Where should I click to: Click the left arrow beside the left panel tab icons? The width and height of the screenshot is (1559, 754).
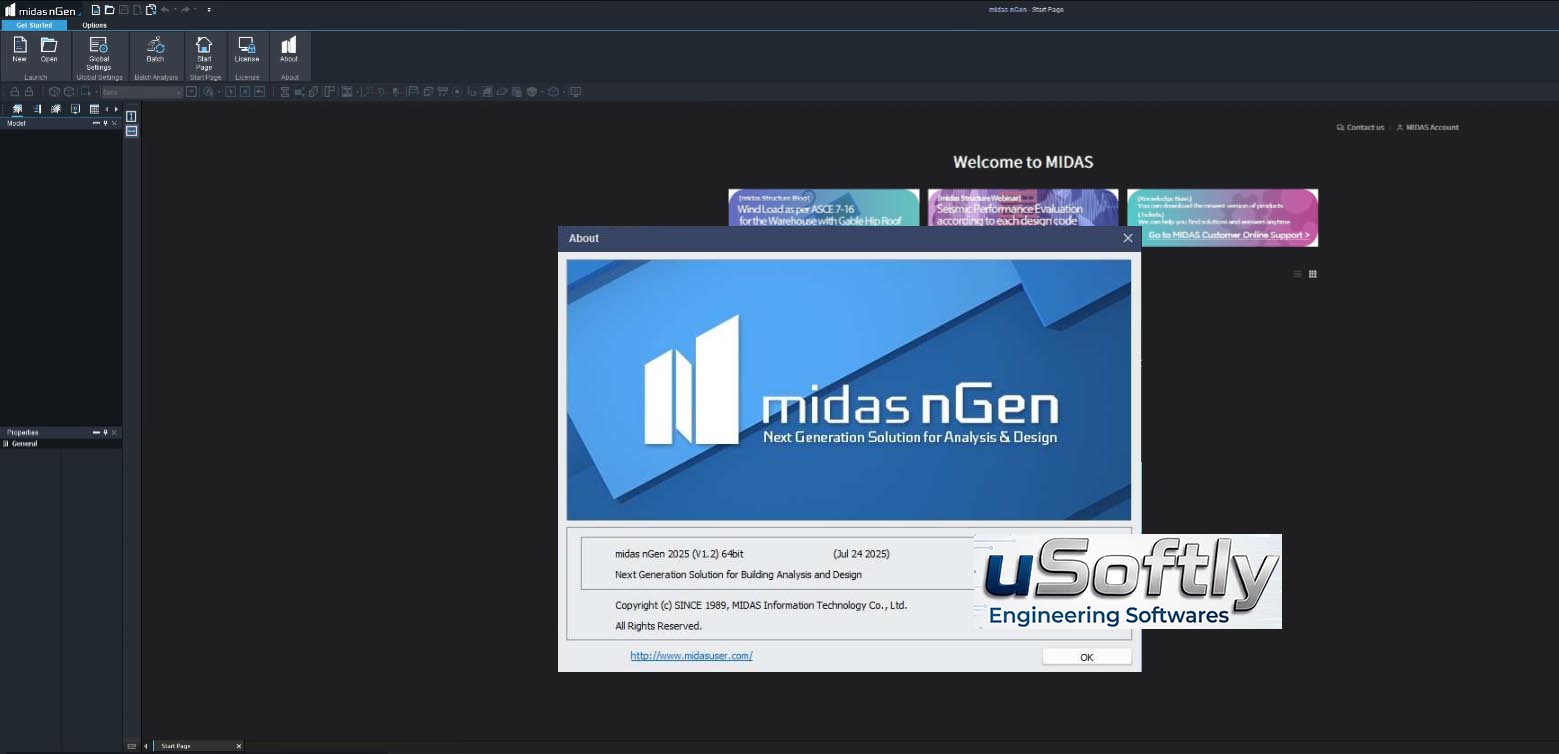107,109
